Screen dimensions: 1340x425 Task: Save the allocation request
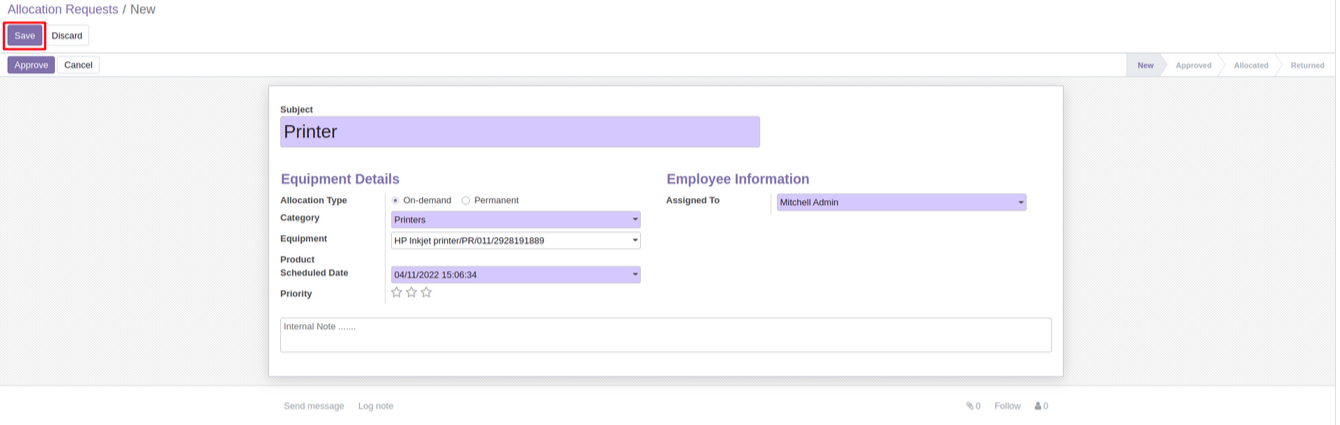[25, 36]
